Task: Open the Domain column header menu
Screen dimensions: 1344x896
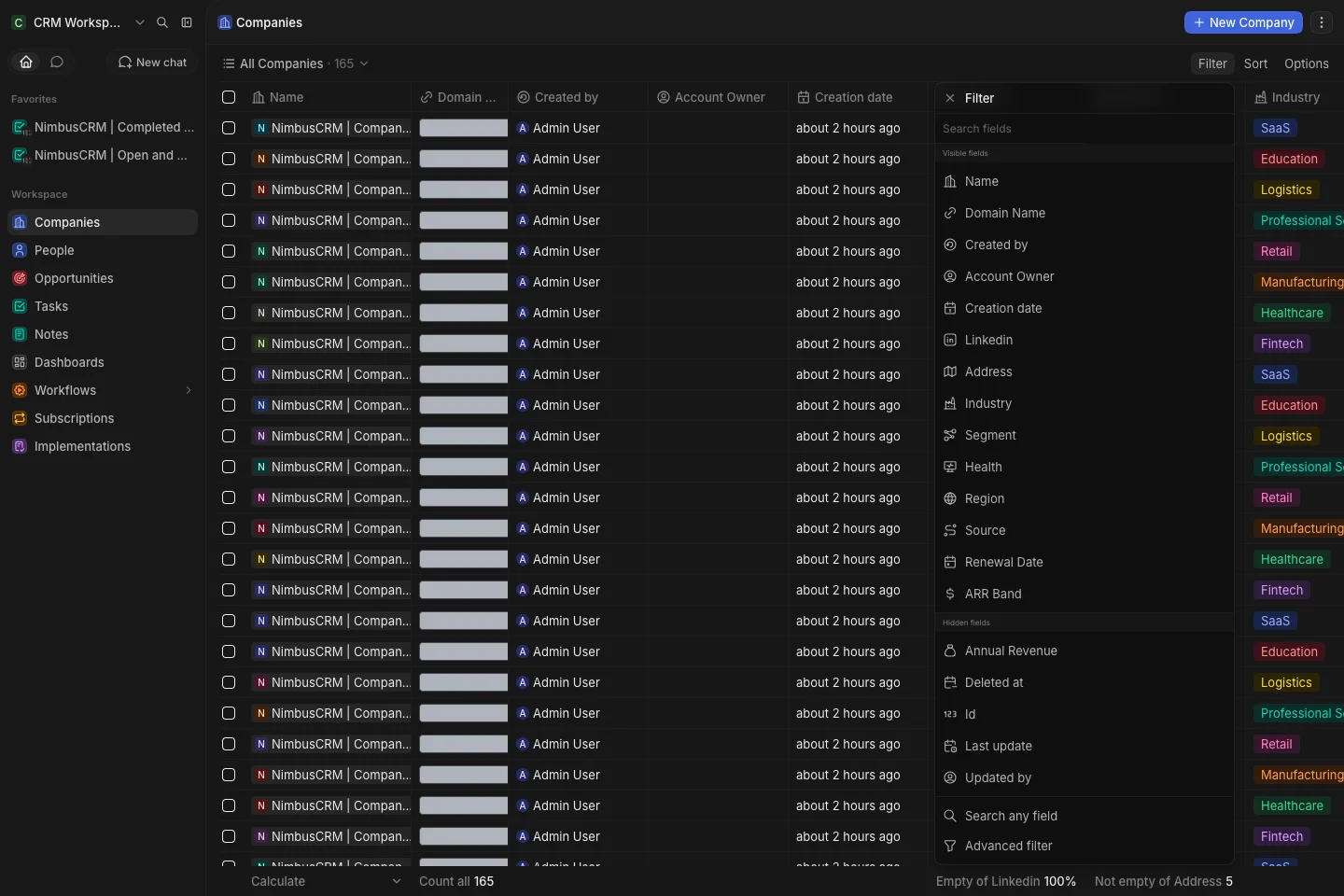Action: pos(461,97)
